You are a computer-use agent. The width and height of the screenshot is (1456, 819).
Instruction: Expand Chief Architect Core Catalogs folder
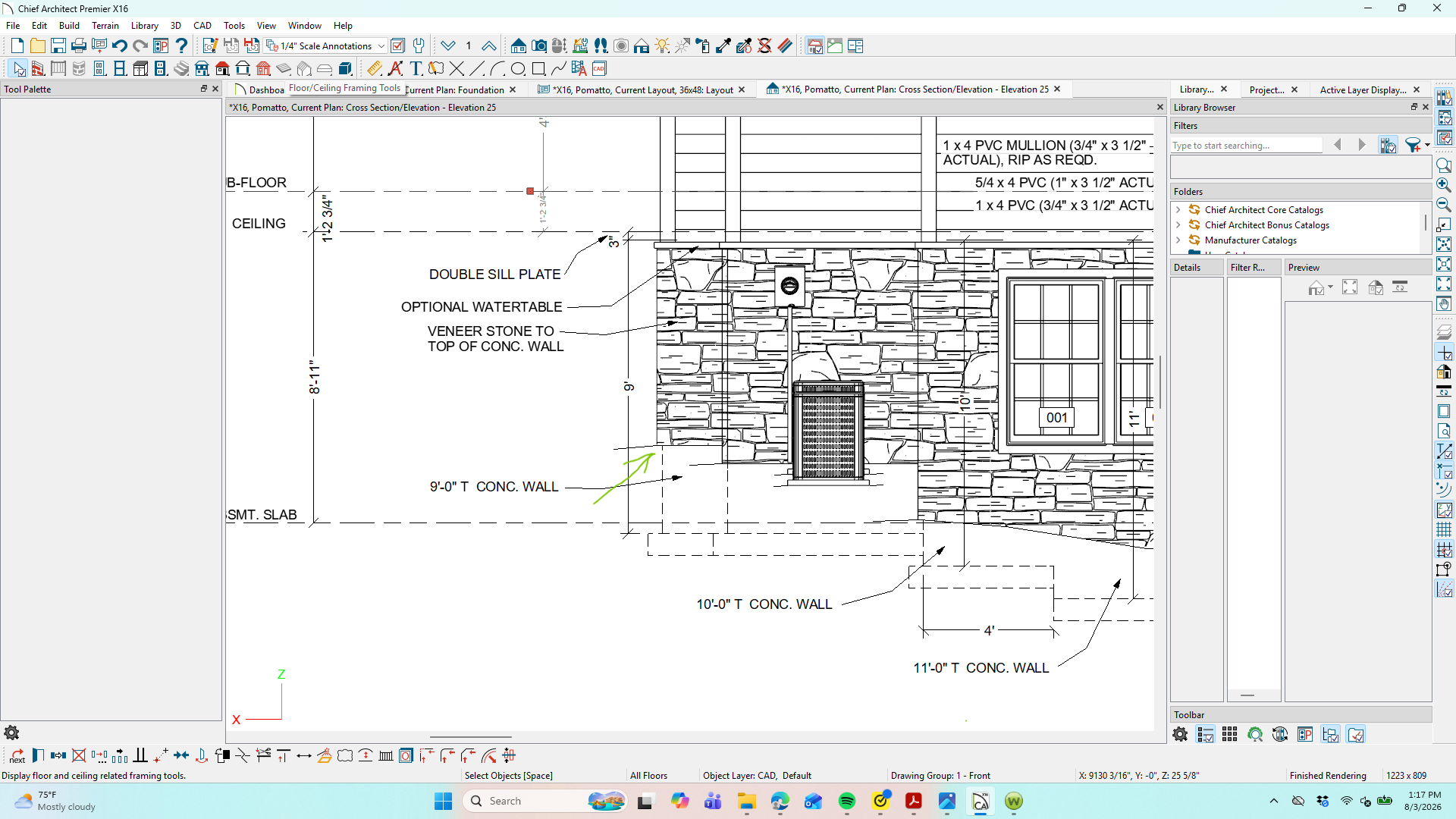(x=1178, y=210)
